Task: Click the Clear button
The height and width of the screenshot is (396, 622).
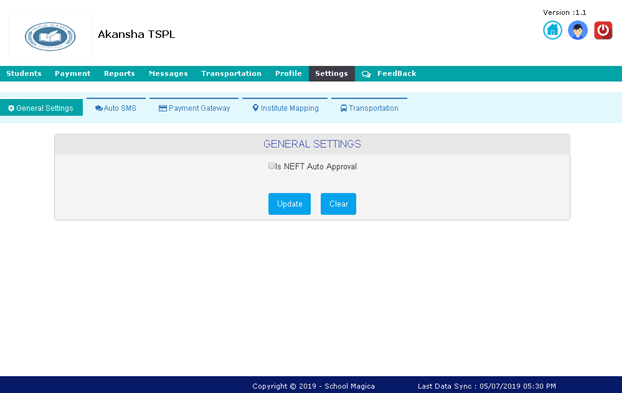Action: [338, 204]
